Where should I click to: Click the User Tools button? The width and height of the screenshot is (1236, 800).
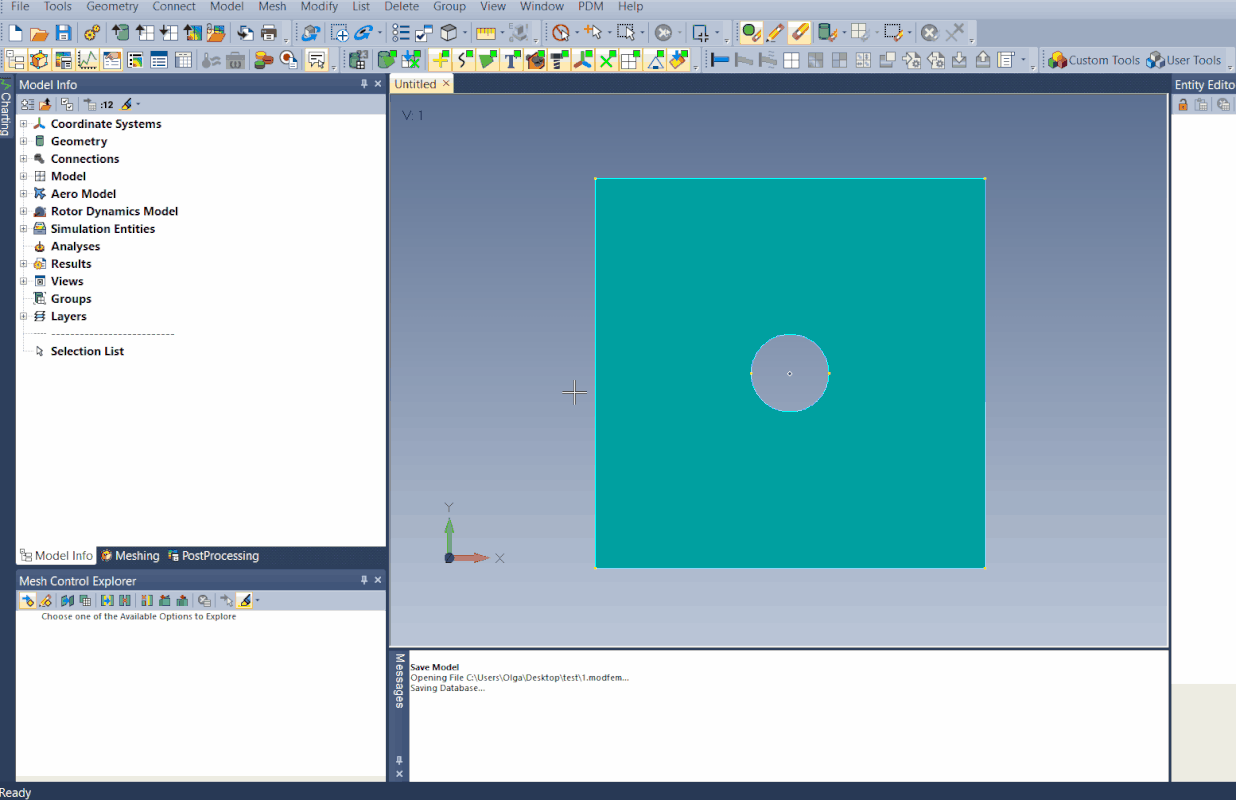tap(1185, 60)
